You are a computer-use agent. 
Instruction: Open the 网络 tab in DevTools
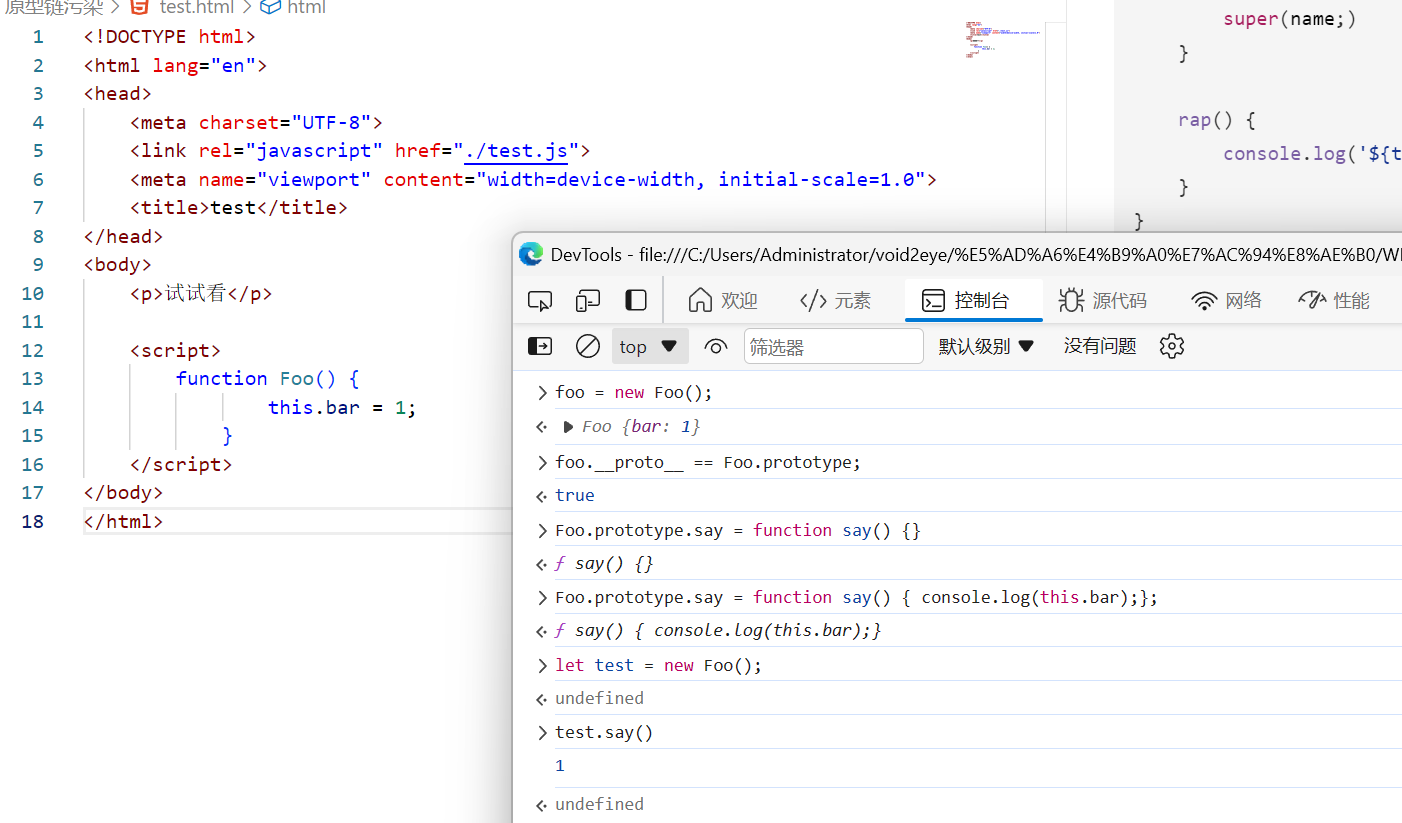coord(1227,301)
